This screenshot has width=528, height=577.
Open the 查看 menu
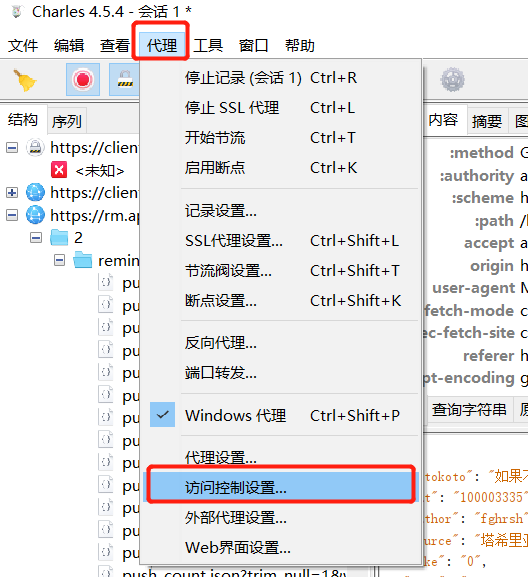click(114, 46)
